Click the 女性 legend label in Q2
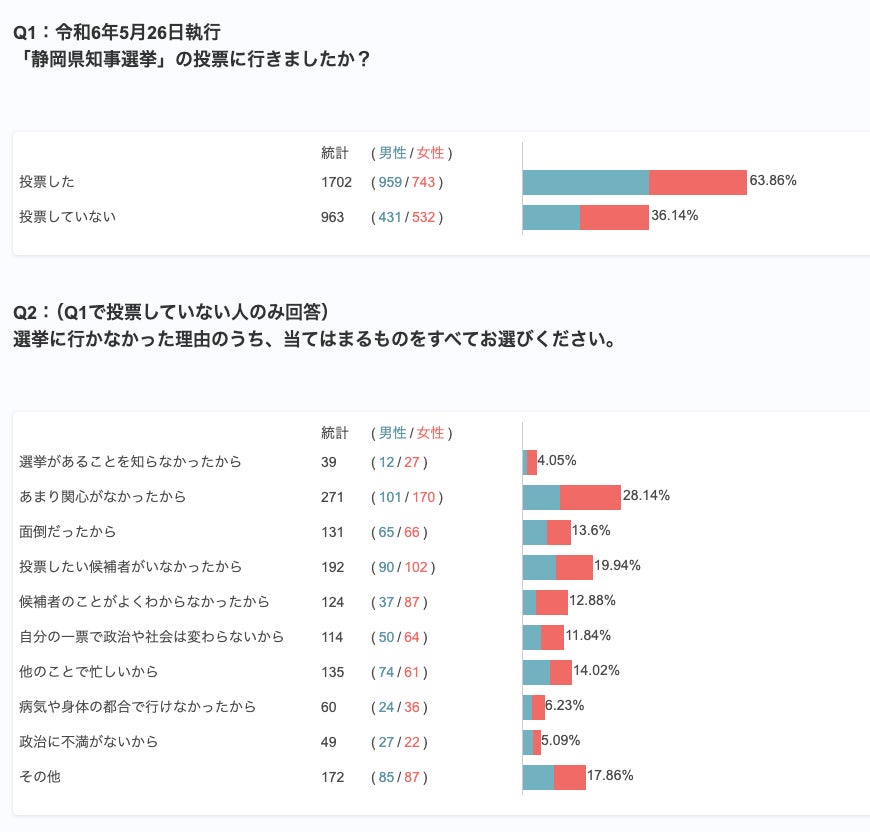 coord(430,433)
